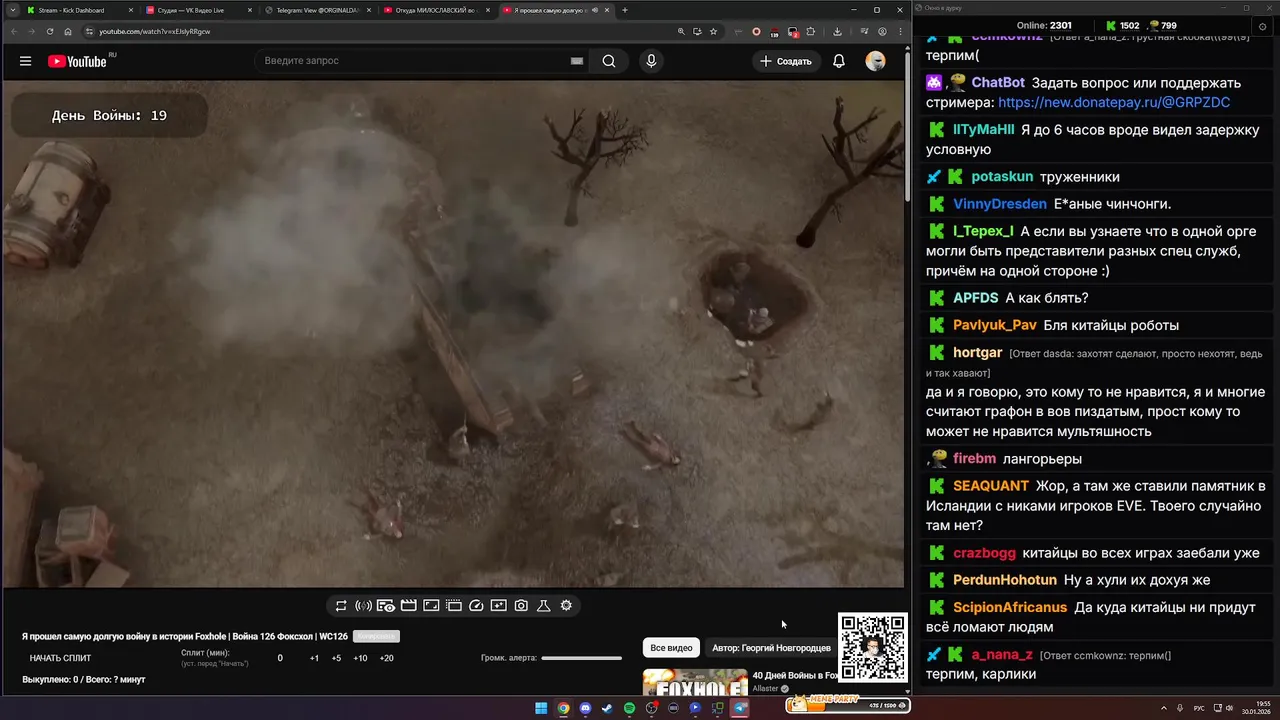The height and width of the screenshot is (720, 1280).
Task: Take a screenshot with the camera icon
Action: [x=521, y=606]
